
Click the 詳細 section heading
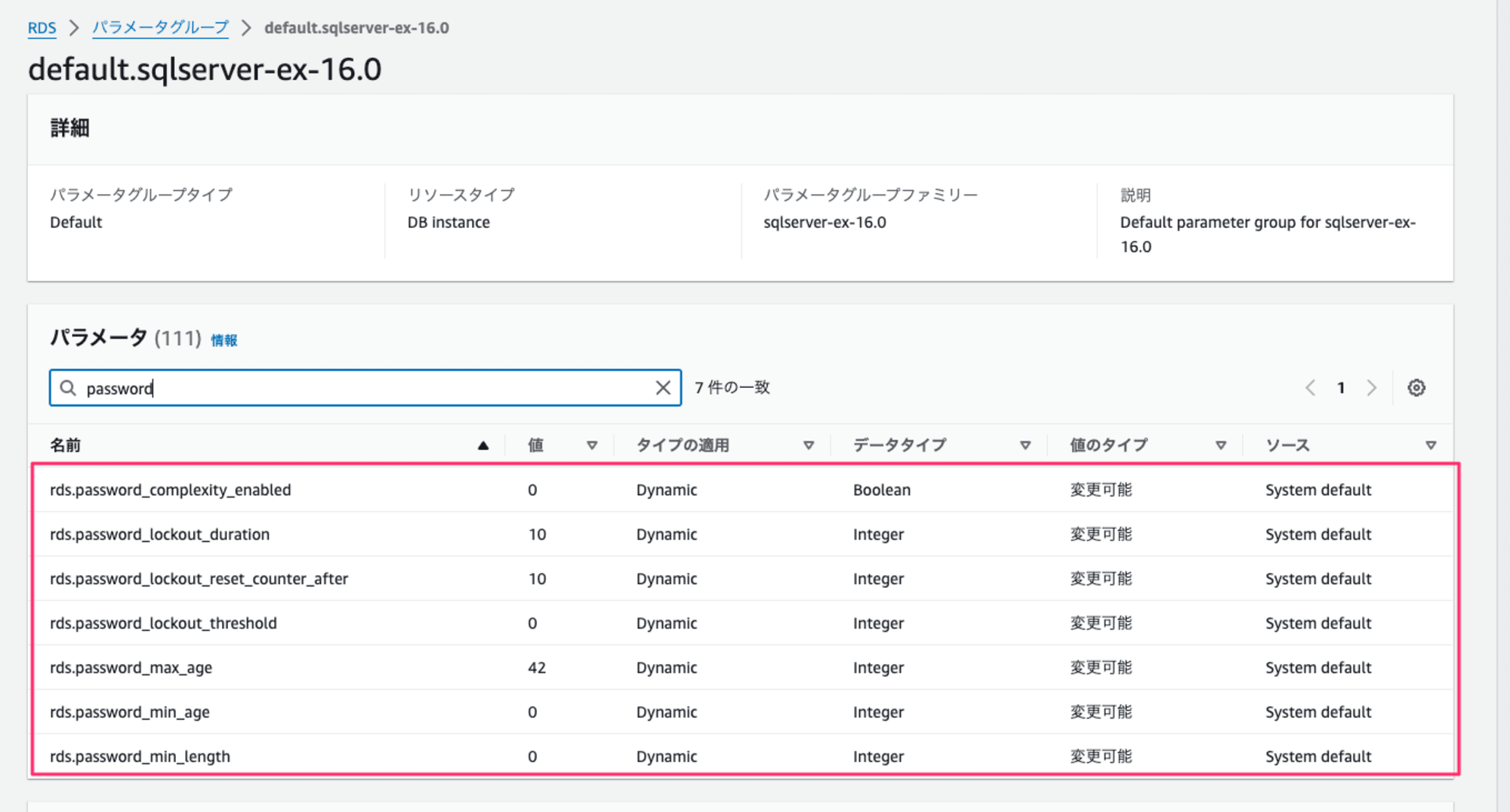[70, 128]
